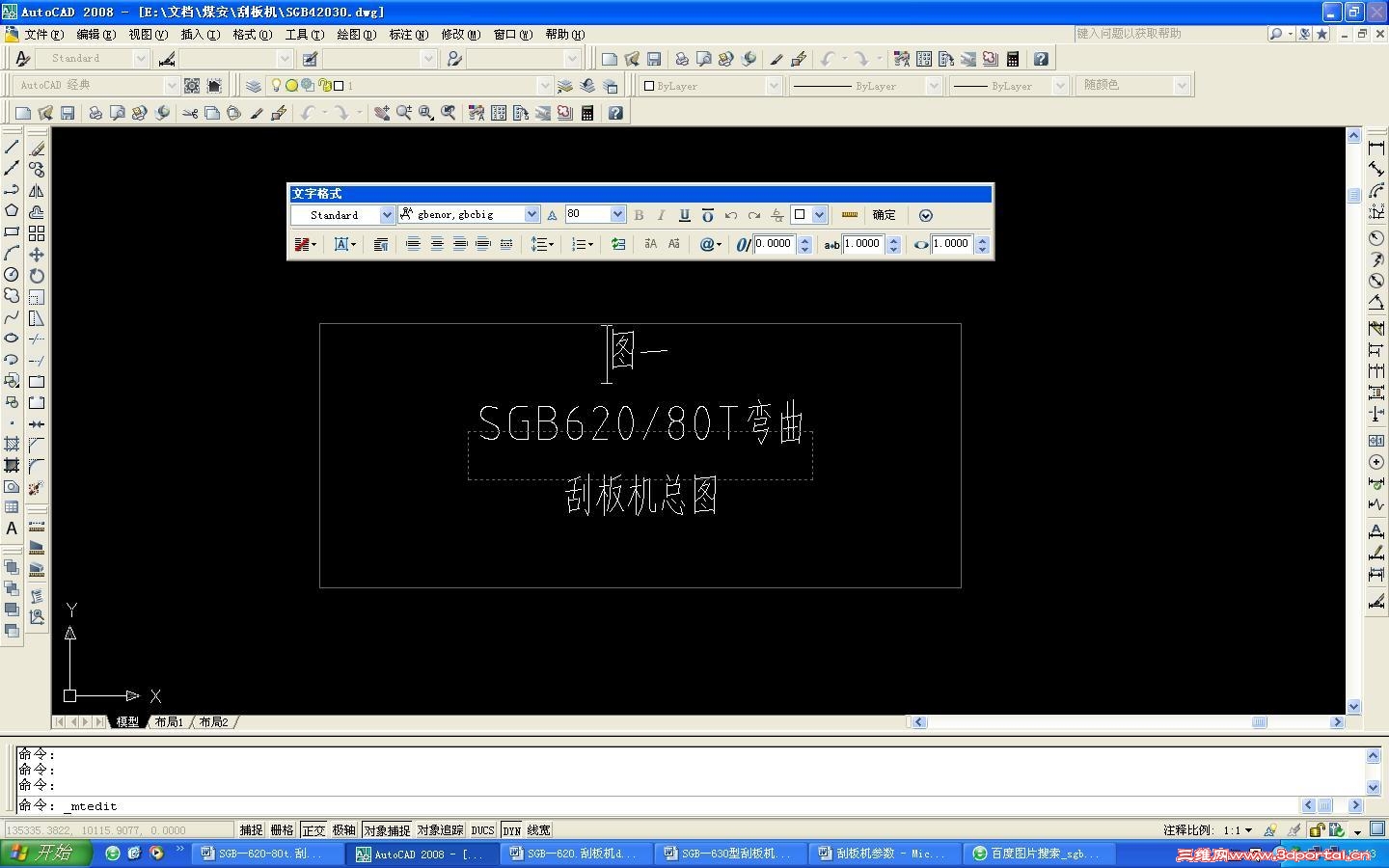Select the Array modify tool
The image size is (1389, 868).
[x=37, y=232]
